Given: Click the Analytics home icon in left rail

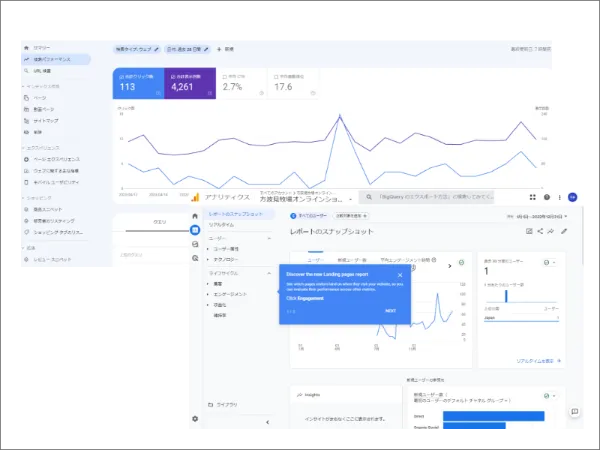Looking at the screenshot, I should click(195, 216).
